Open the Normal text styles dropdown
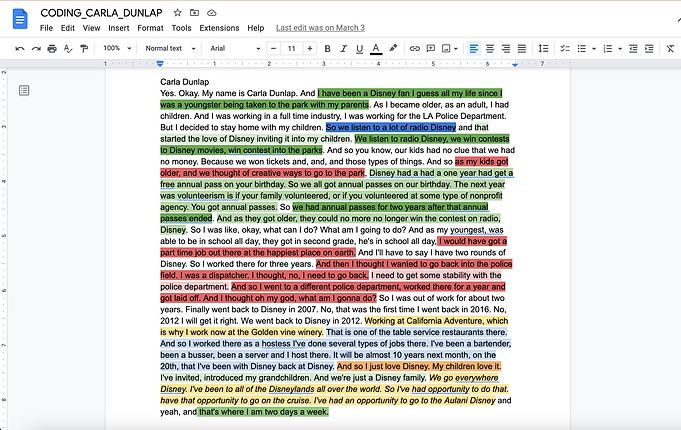This screenshot has height=430, width=681. [170, 48]
